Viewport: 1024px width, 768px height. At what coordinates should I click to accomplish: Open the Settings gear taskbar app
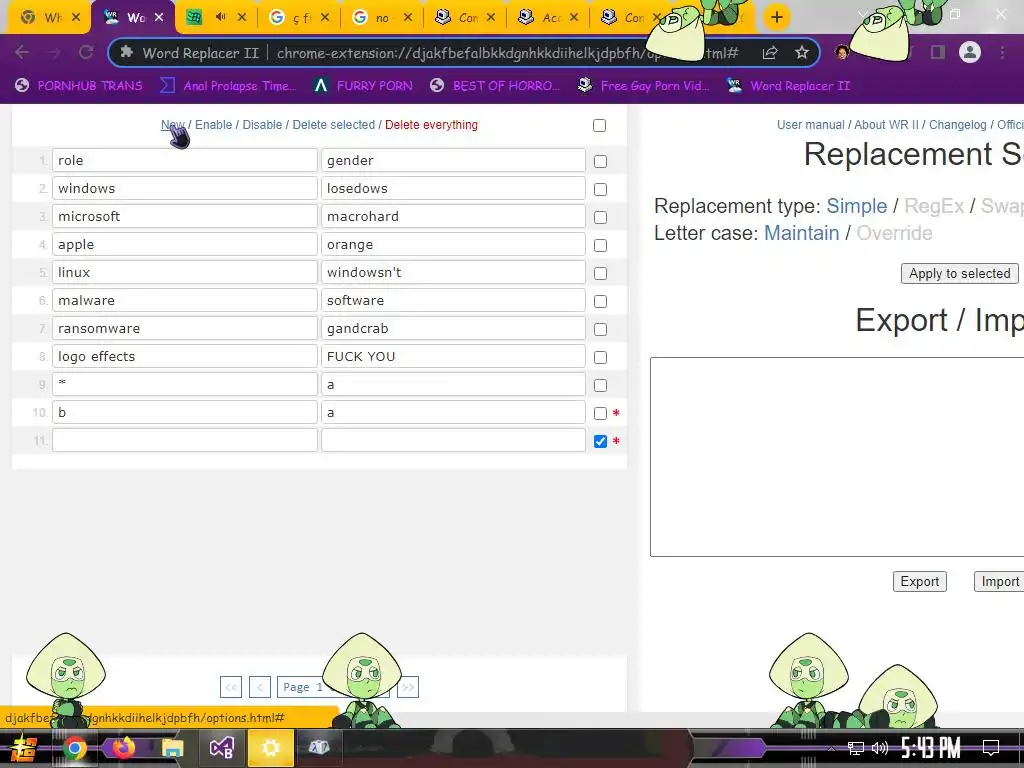coord(270,748)
